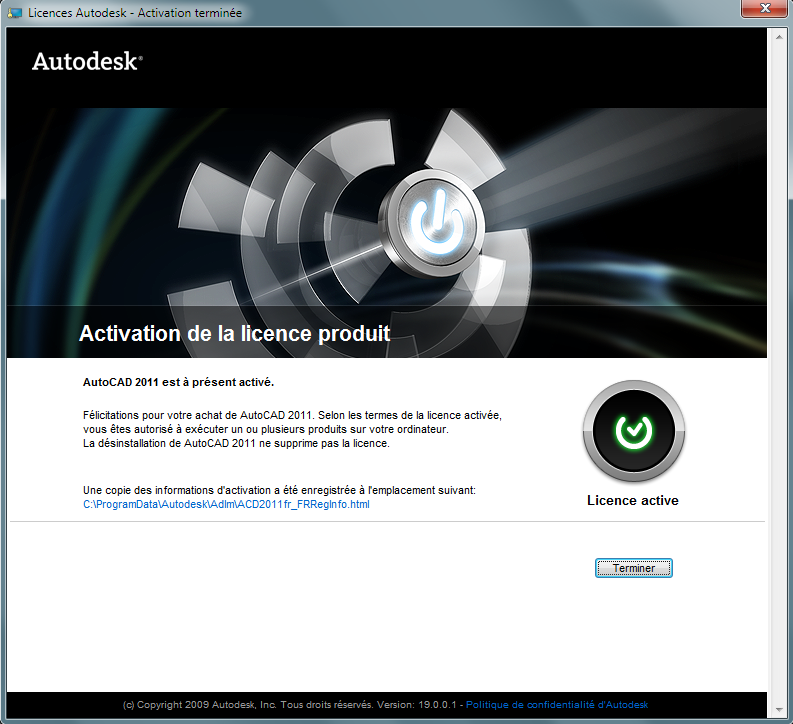
Task: Click the Terminer button
Action: [633, 568]
